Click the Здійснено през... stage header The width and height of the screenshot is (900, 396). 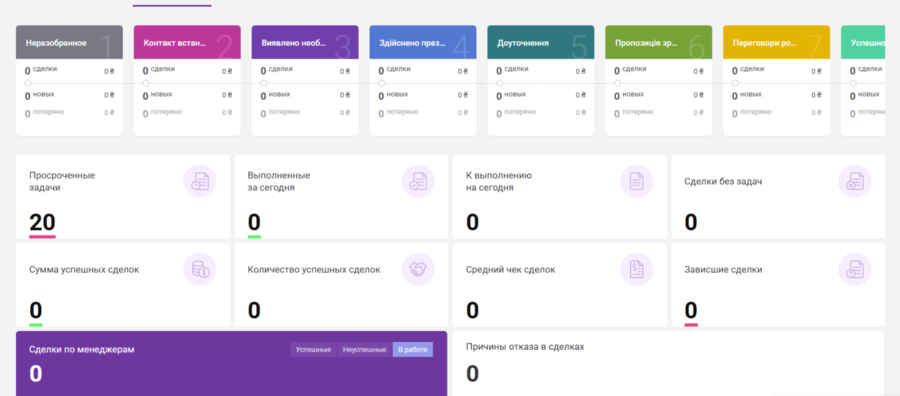pyautogui.click(x=423, y=42)
